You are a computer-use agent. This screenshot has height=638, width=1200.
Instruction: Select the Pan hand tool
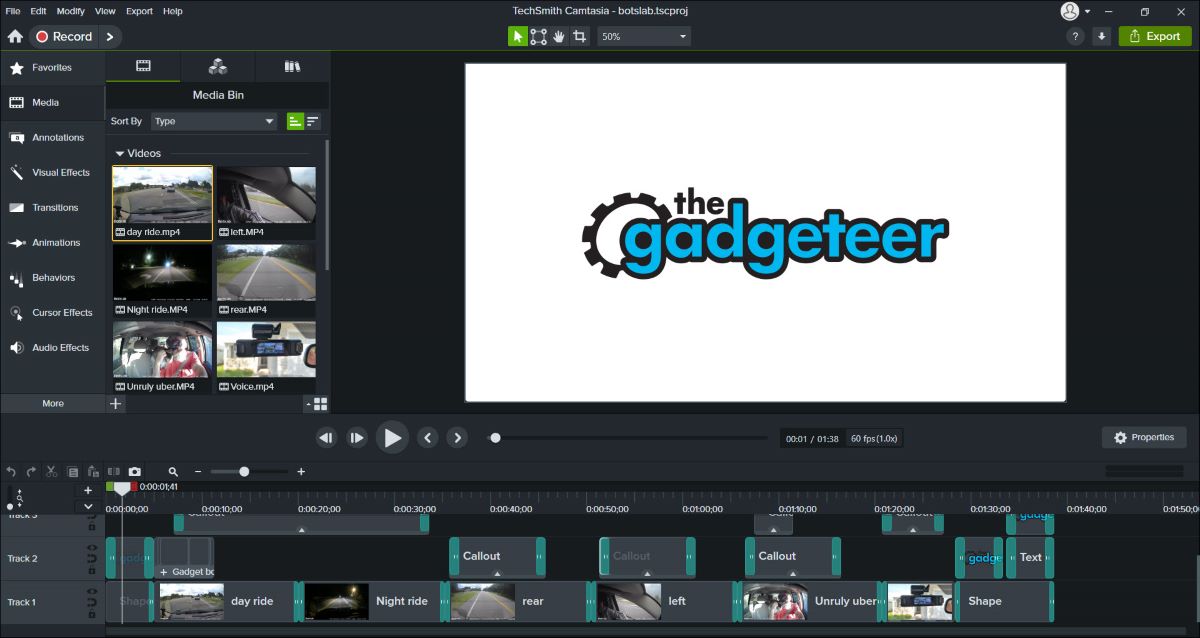(x=559, y=36)
